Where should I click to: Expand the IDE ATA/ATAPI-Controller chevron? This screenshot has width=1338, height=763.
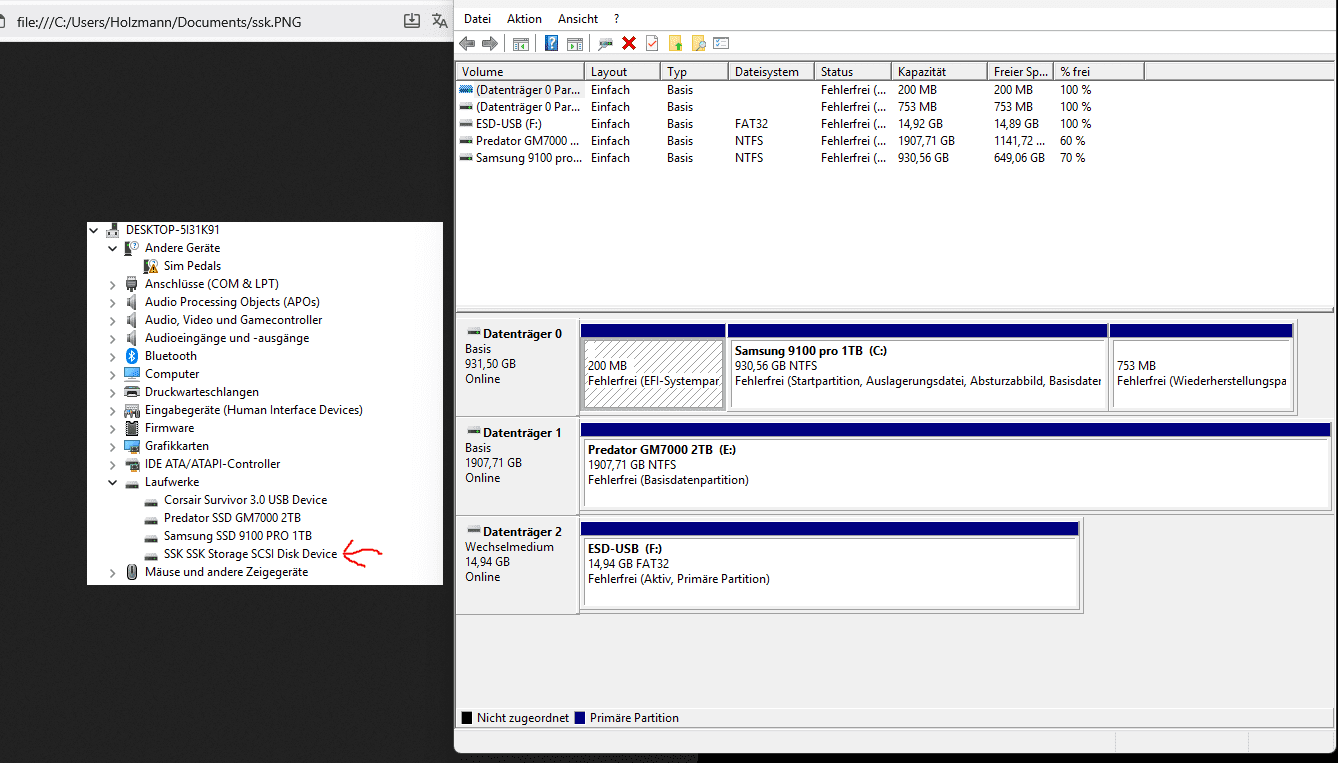coord(113,464)
